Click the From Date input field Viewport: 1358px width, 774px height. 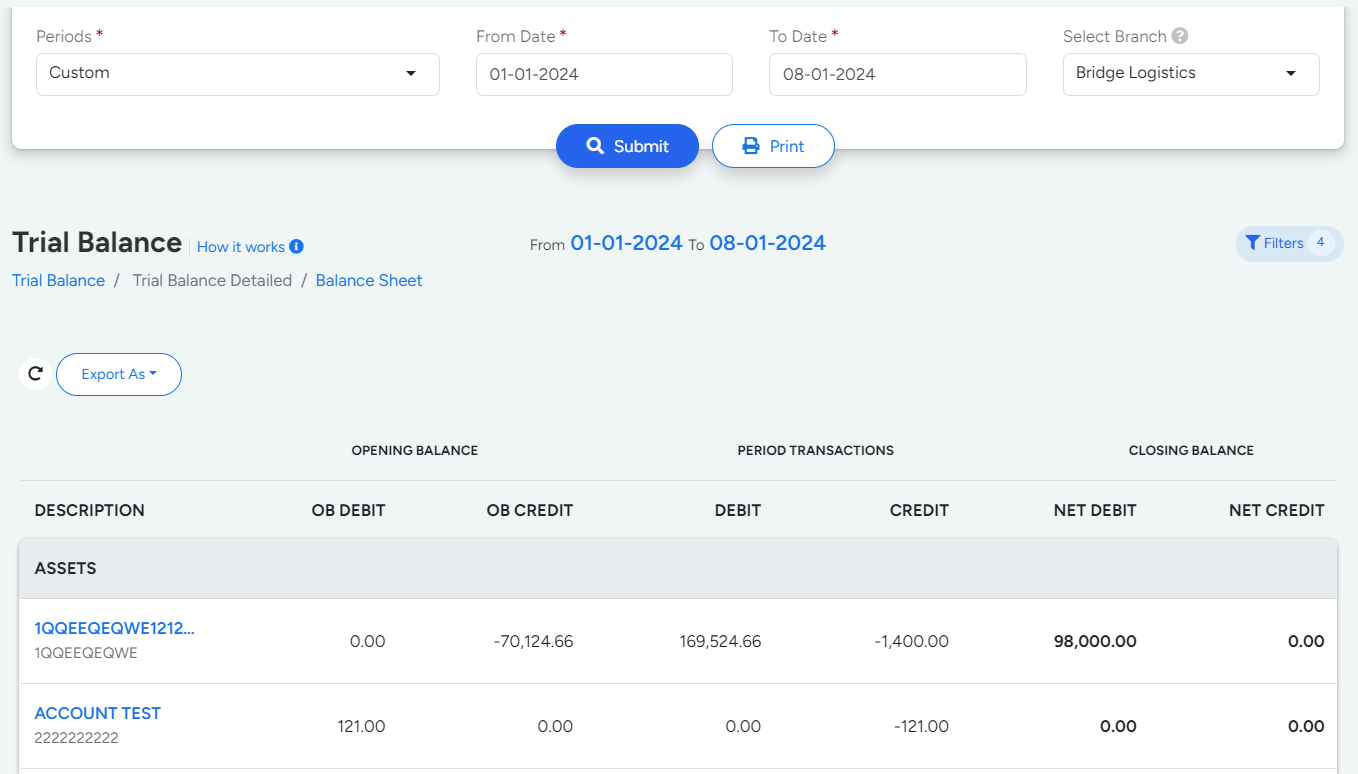click(x=604, y=74)
